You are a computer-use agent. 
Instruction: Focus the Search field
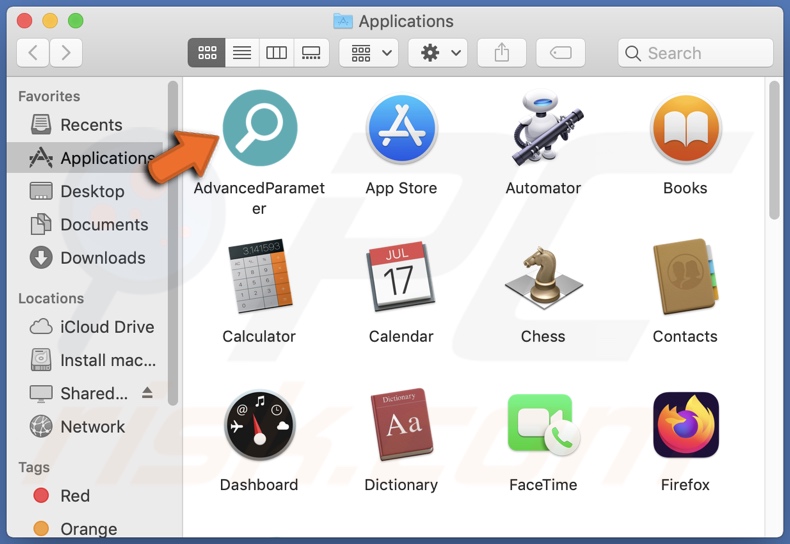[695, 53]
